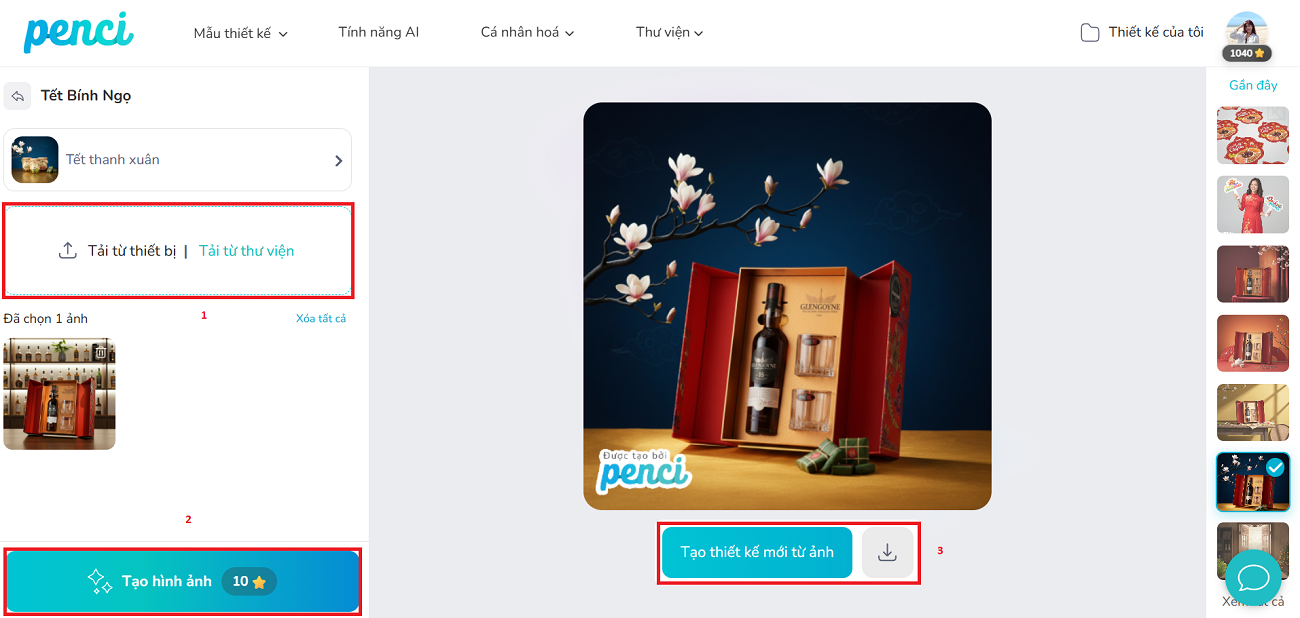
Task: Click the 1040 star credits badge
Action: point(1247,53)
